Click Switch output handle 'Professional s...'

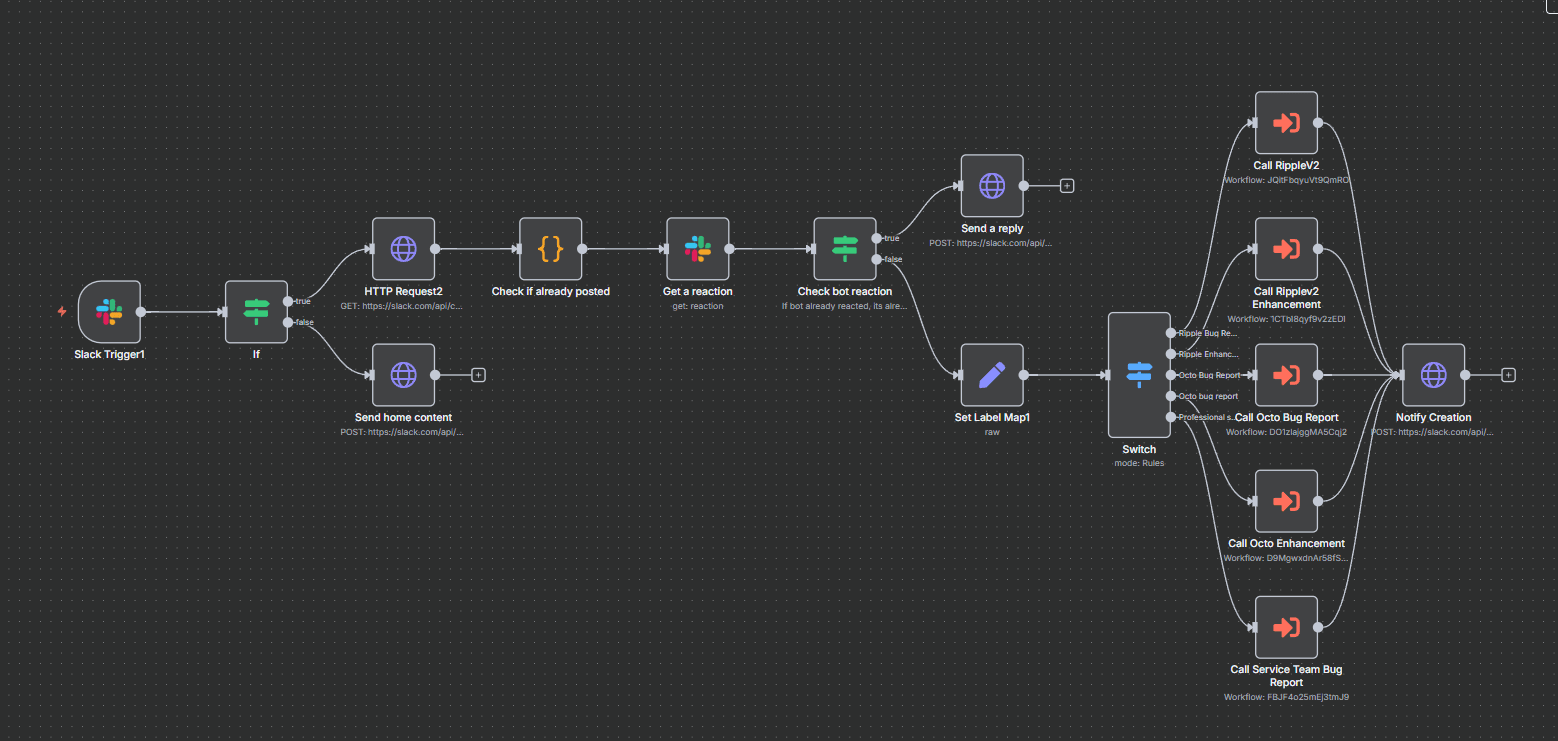[x=1171, y=417]
